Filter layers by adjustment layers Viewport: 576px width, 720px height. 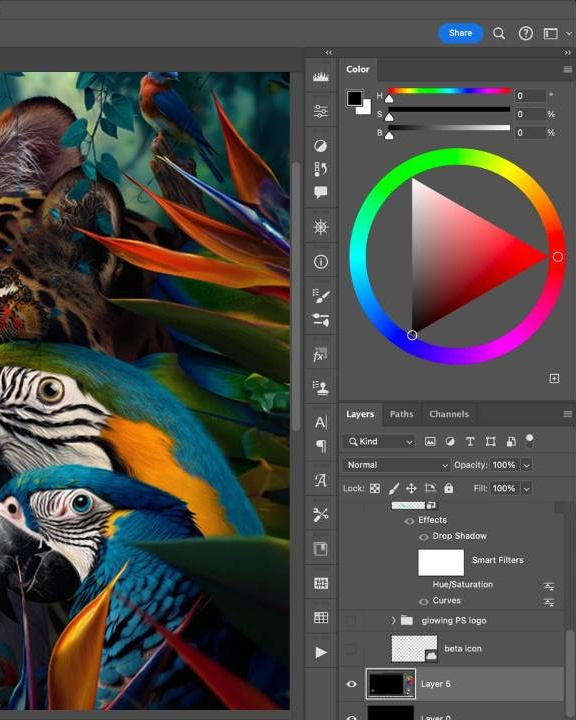tap(450, 442)
